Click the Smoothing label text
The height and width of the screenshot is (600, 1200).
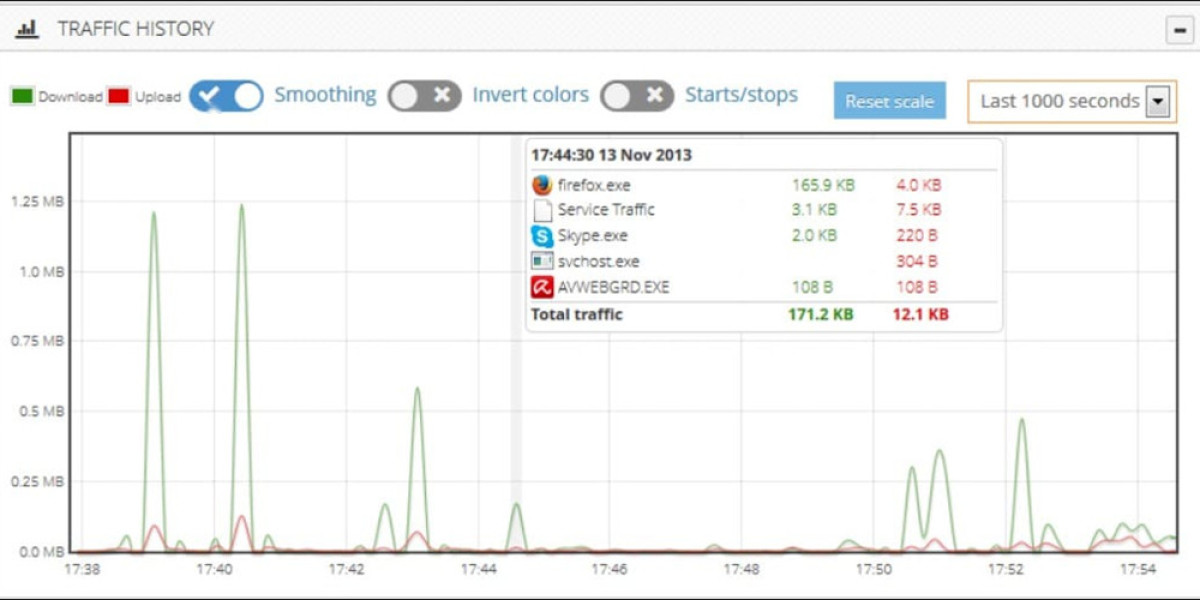[x=325, y=95]
